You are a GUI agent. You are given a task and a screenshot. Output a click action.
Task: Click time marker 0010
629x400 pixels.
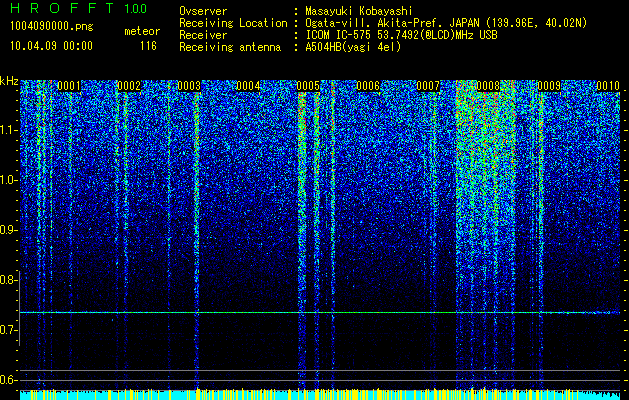[x=608, y=86]
